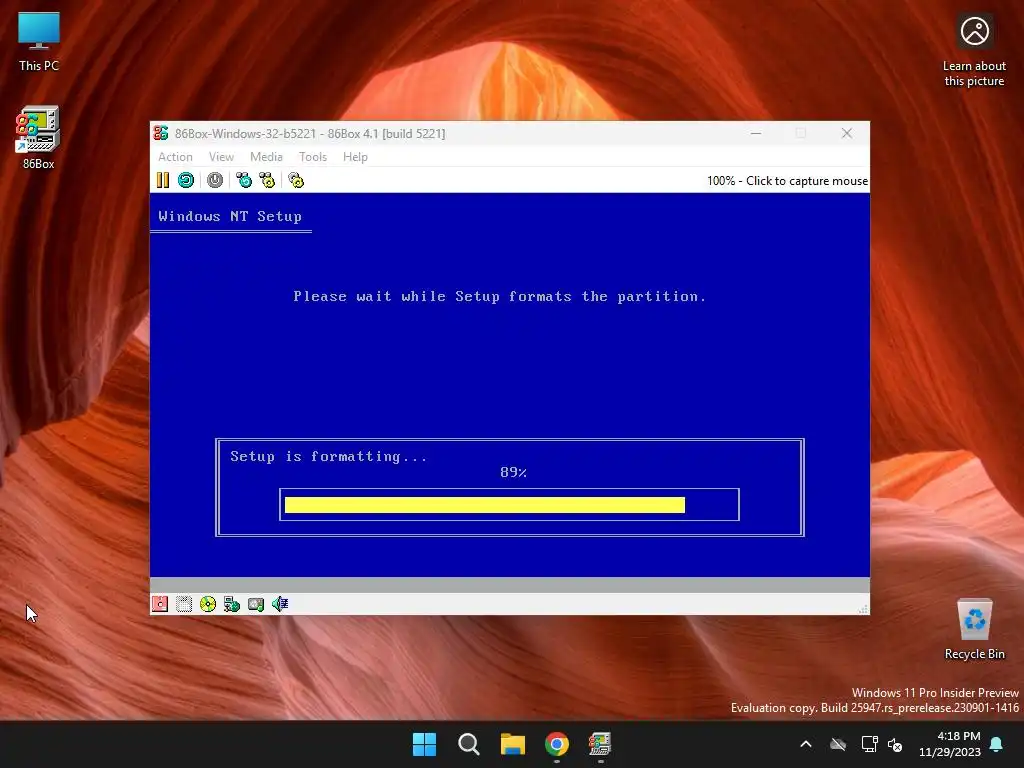Open the View menu
This screenshot has width=1024, height=768.
click(221, 157)
